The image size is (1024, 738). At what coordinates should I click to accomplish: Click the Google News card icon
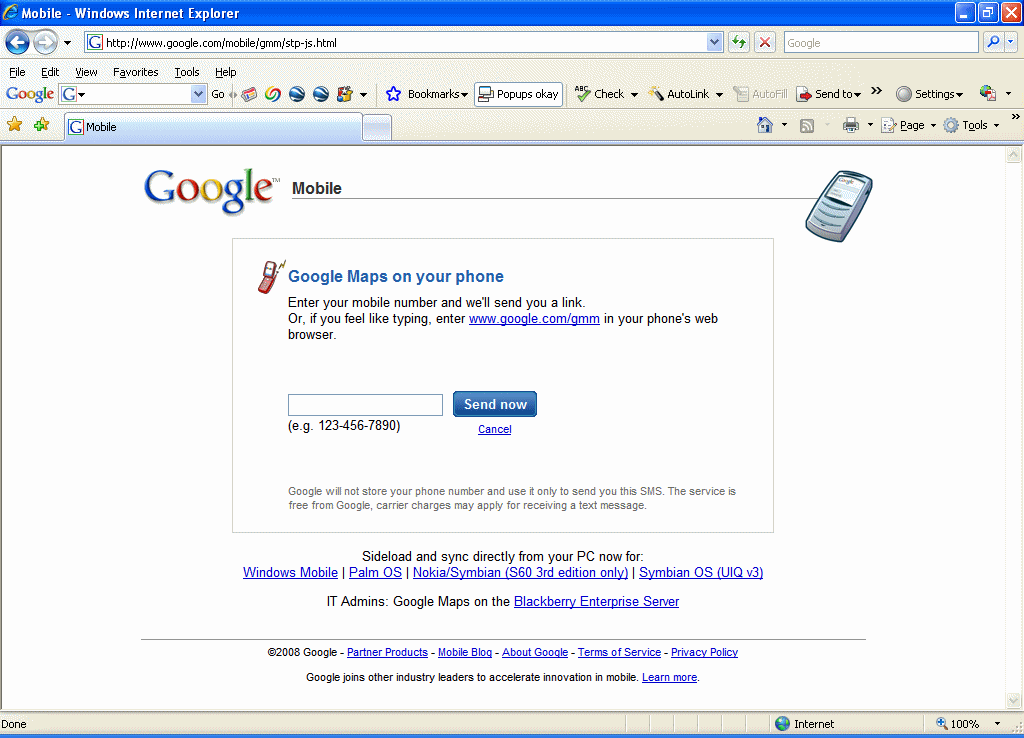[249, 94]
